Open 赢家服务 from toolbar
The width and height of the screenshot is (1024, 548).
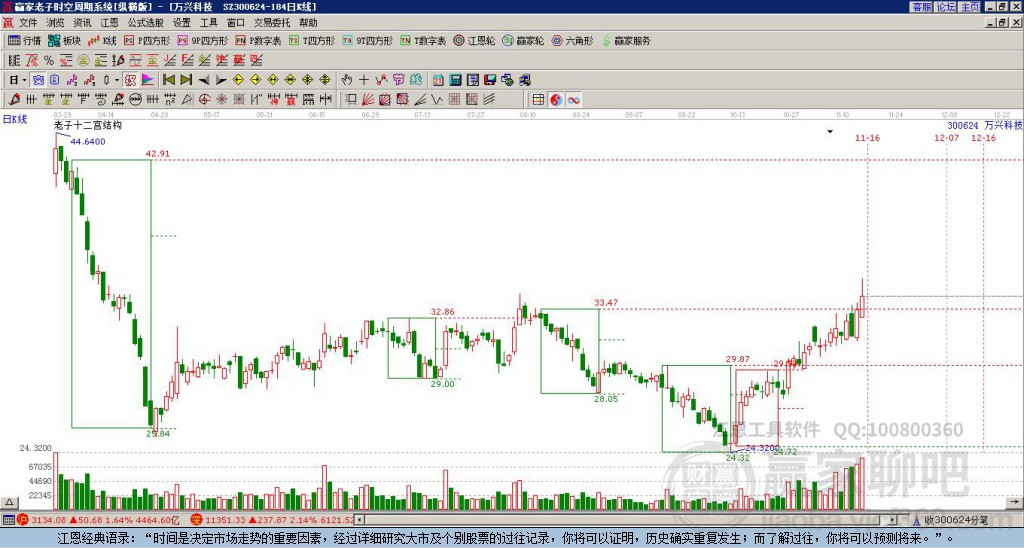tap(626, 40)
